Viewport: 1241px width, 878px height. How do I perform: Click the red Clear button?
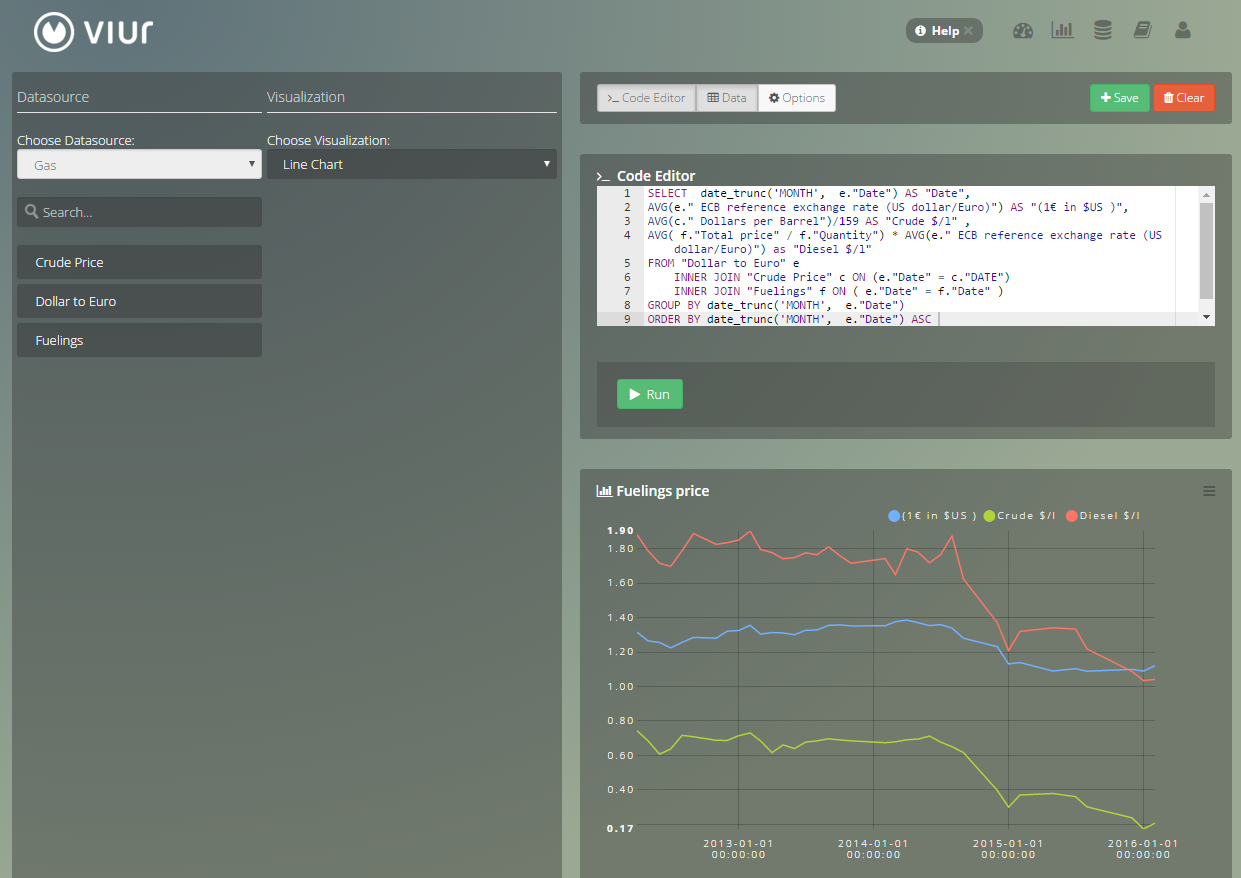(1183, 98)
